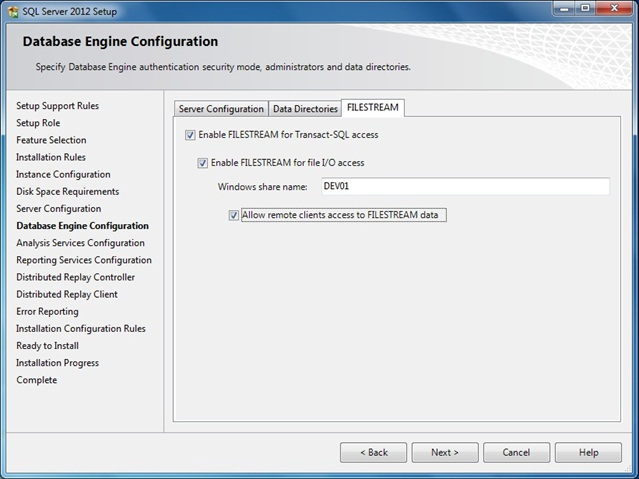The width and height of the screenshot is (639, 479).
Task: Click Setup Support Rules step
Action: pyautogui.click(x=57, y=106)
